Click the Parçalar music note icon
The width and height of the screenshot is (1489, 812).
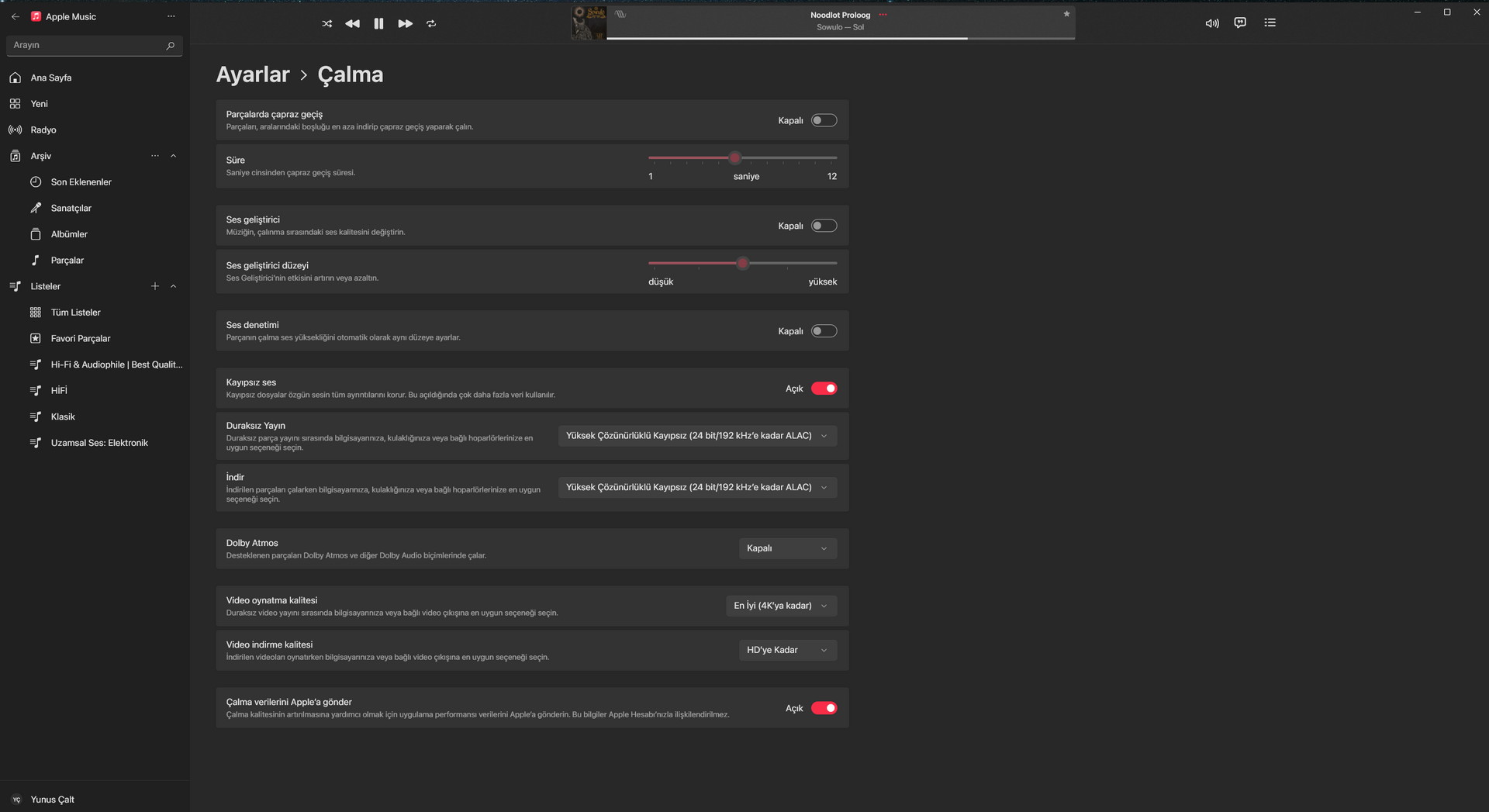point(36,261)
